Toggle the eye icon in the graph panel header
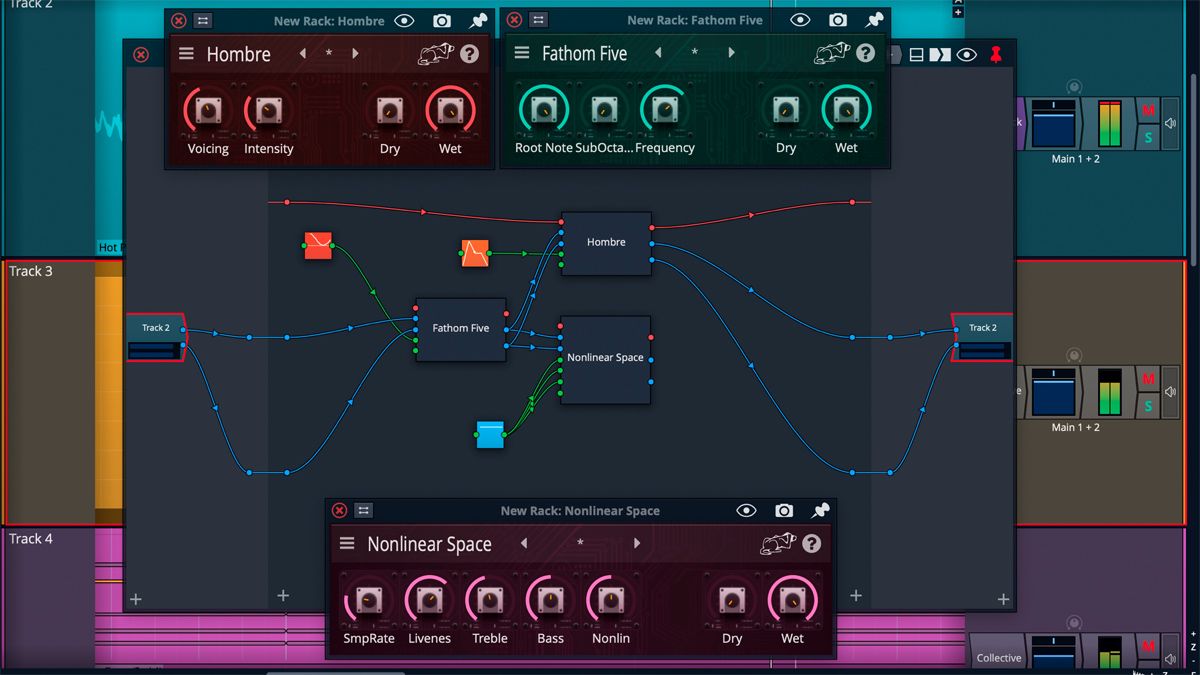The width and height of the screenshot is (1200, 675). (965, 53)
